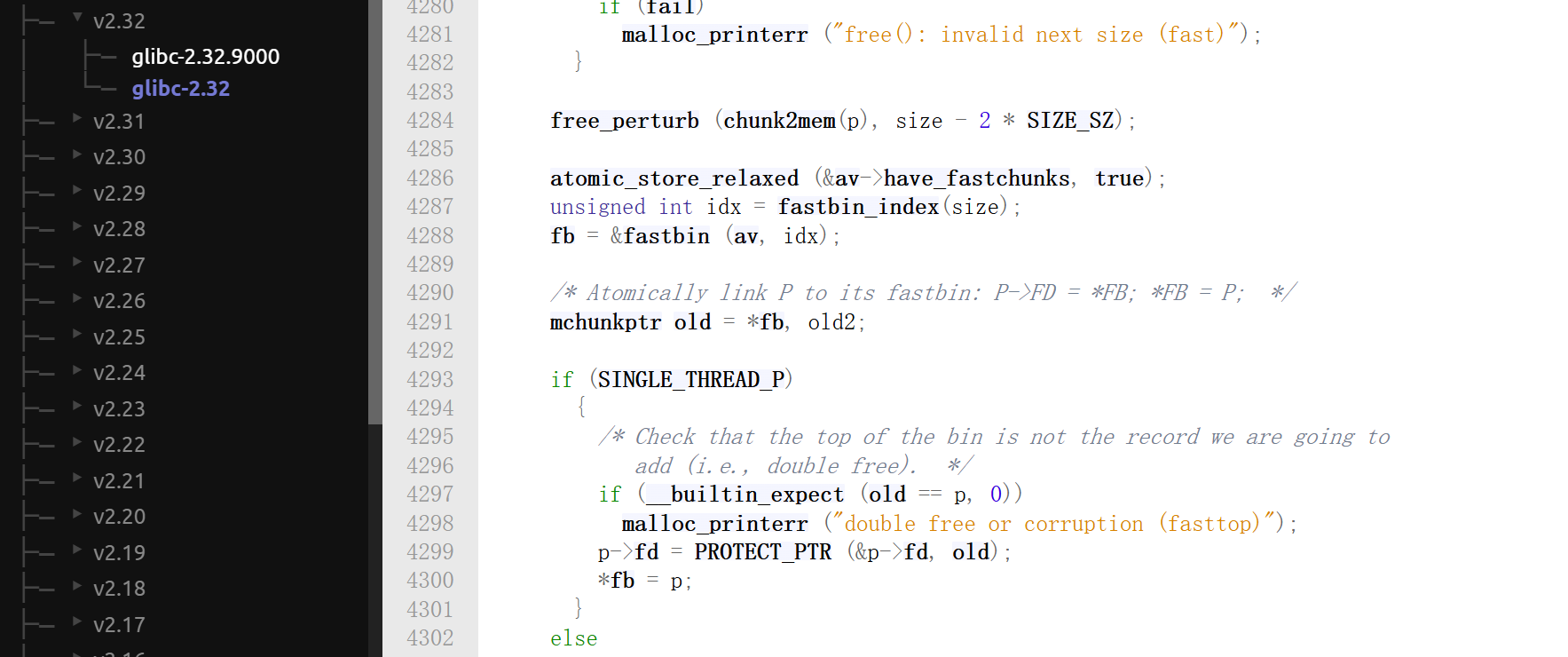Follow the SINGLE_THREAD_P identifier
The image size is (1568, 657).
tap(691, 381)
